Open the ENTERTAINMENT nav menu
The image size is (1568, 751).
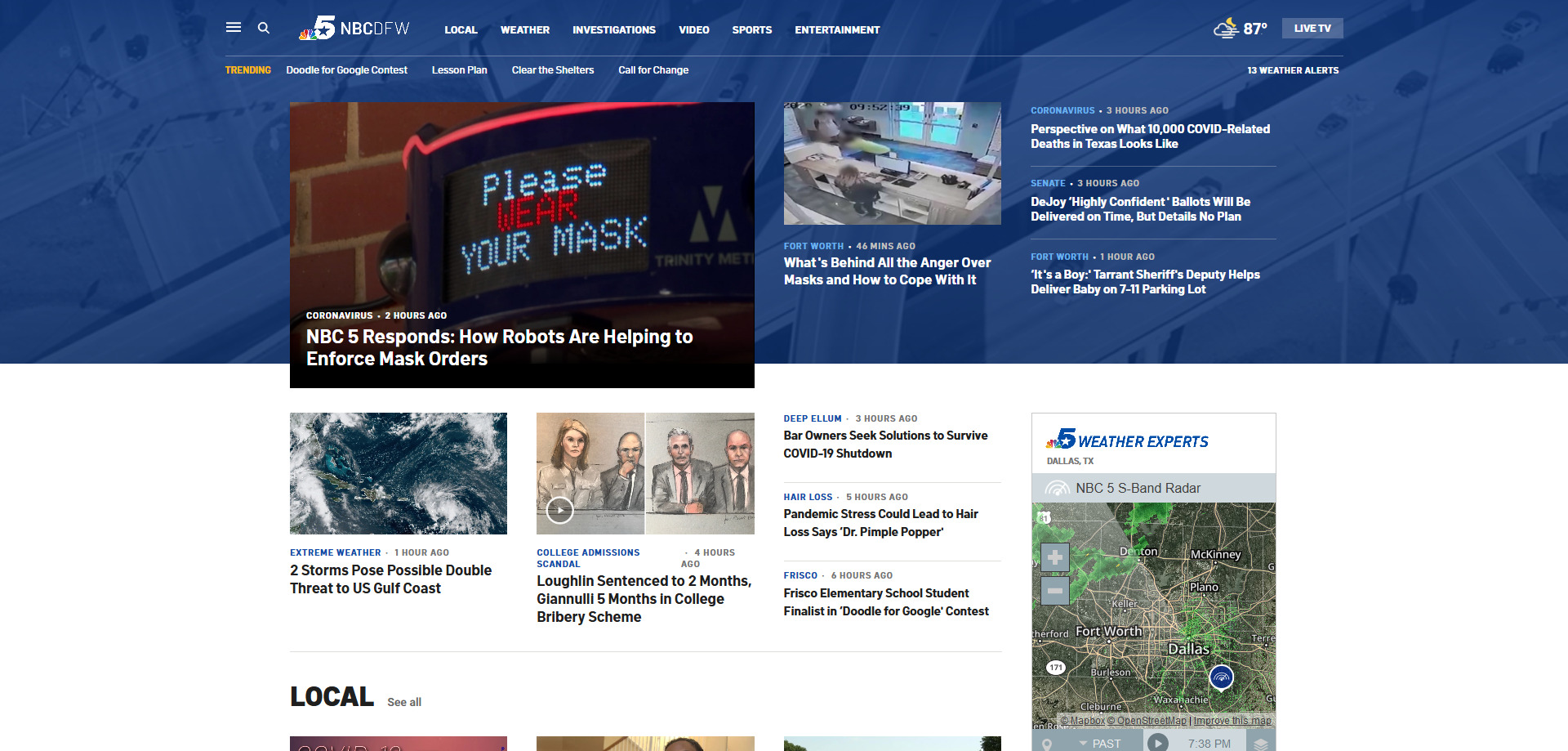[x=837, y=29]
